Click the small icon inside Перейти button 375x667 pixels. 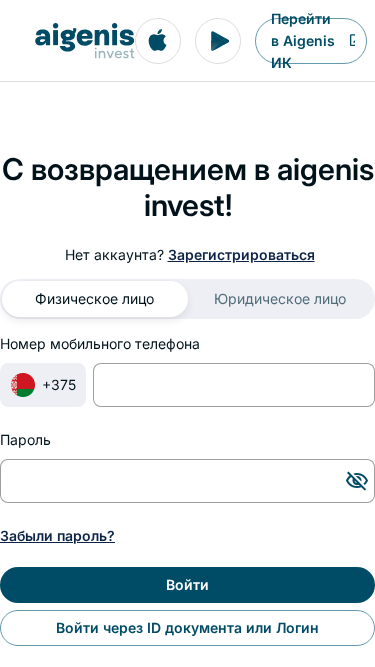click(352, 40)
